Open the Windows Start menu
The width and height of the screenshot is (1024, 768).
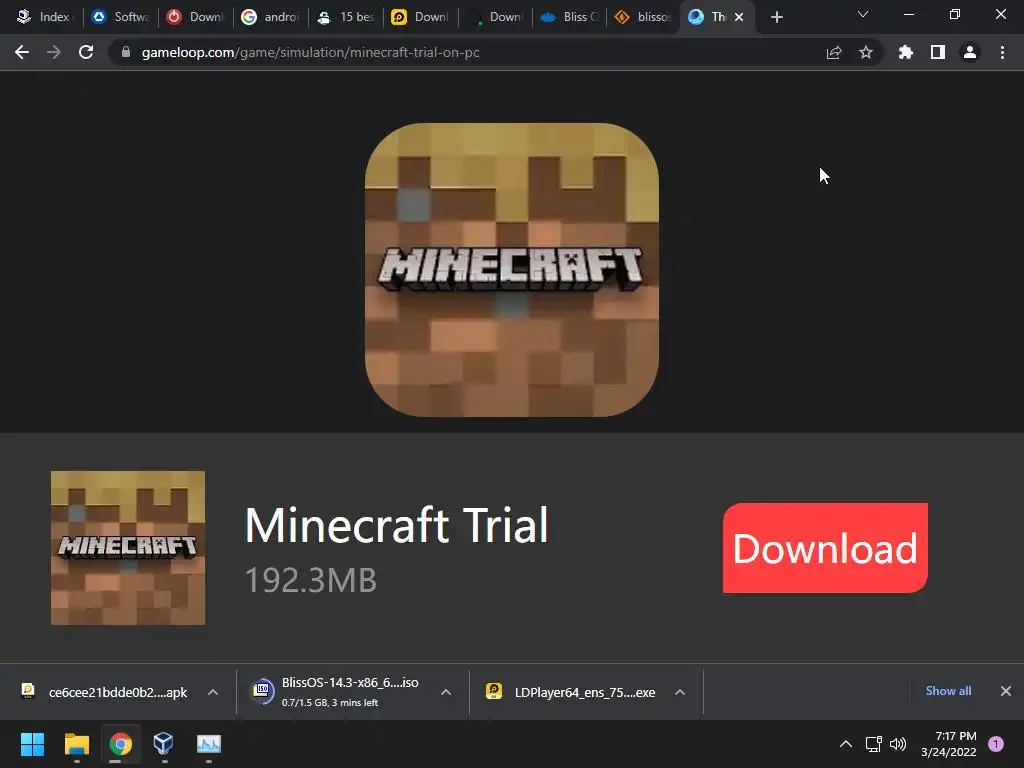point(32,744)
